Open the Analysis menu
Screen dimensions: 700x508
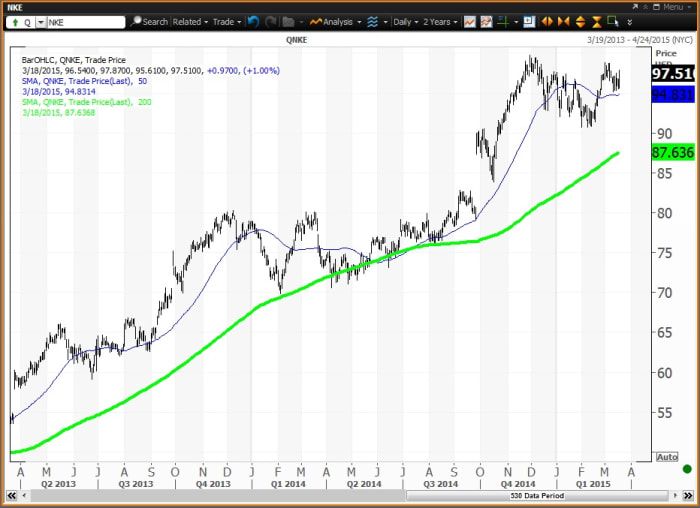335,22
